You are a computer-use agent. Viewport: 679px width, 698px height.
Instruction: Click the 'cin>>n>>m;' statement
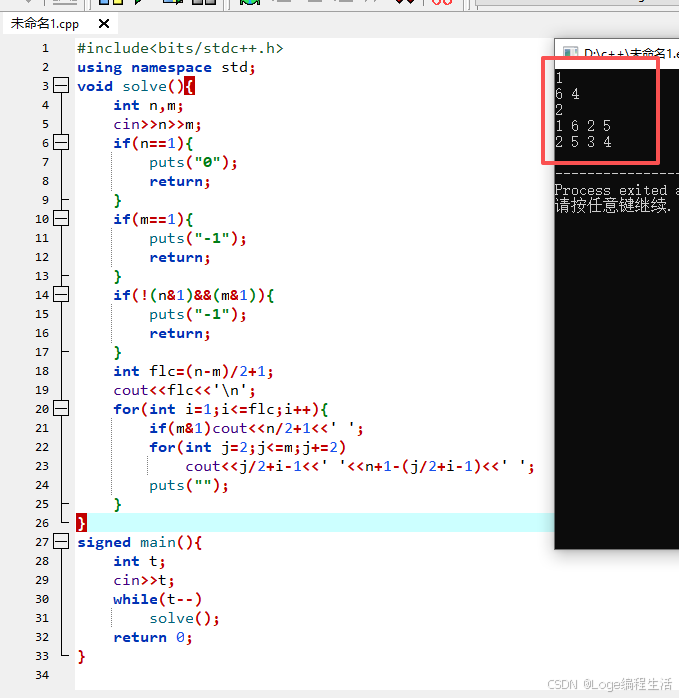click(157, 124)
